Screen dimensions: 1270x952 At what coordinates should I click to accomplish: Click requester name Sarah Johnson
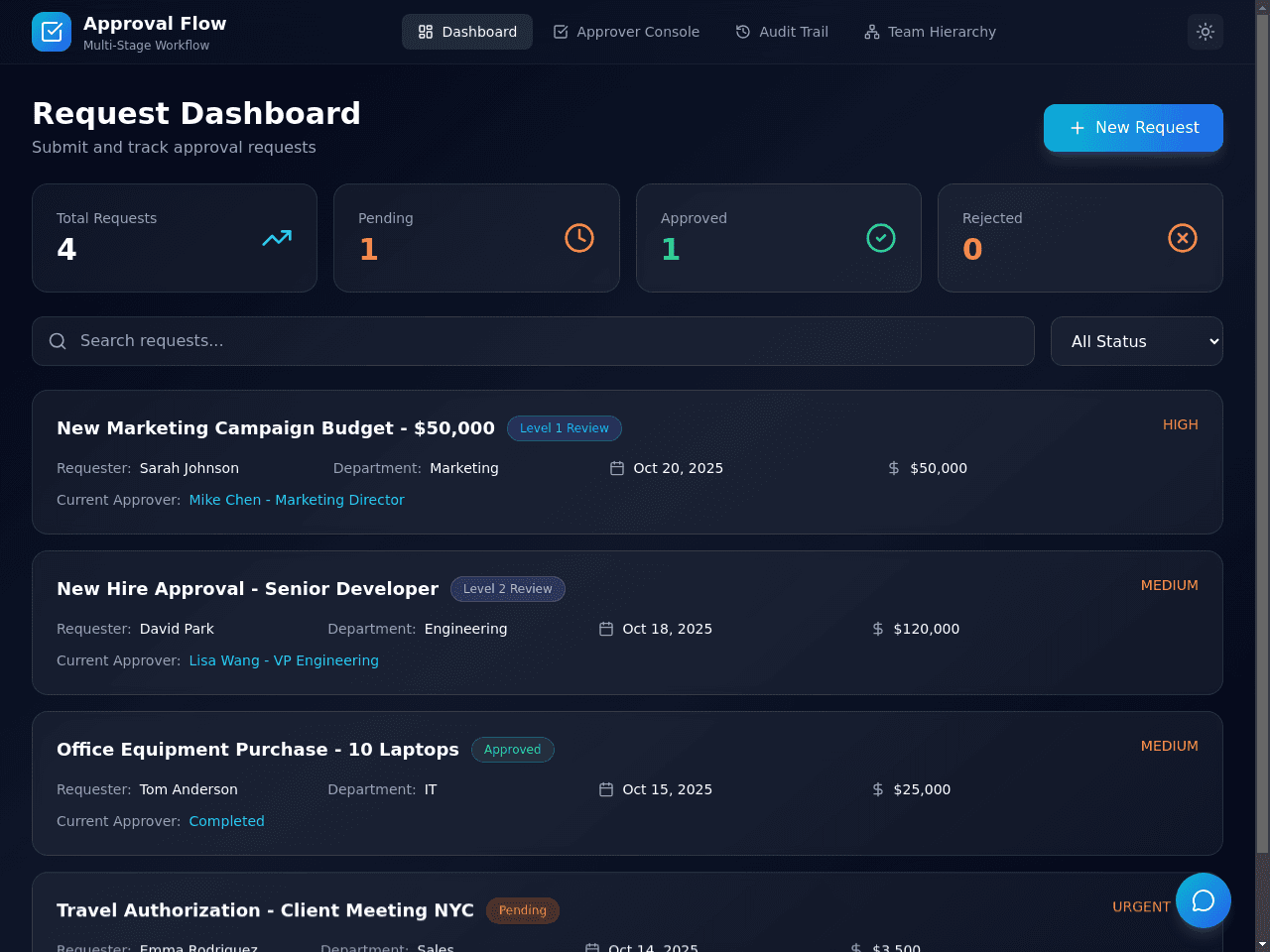pos(190,468)
